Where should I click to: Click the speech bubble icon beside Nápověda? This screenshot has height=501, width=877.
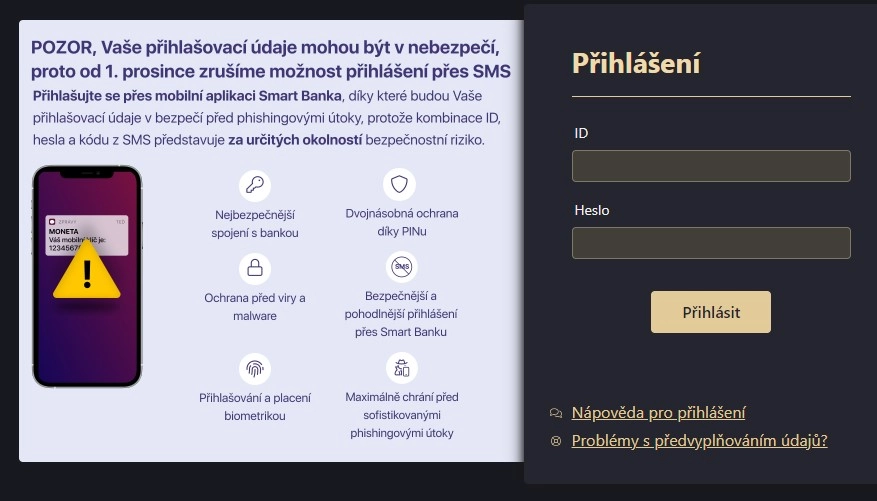click(x=556, y=413)
